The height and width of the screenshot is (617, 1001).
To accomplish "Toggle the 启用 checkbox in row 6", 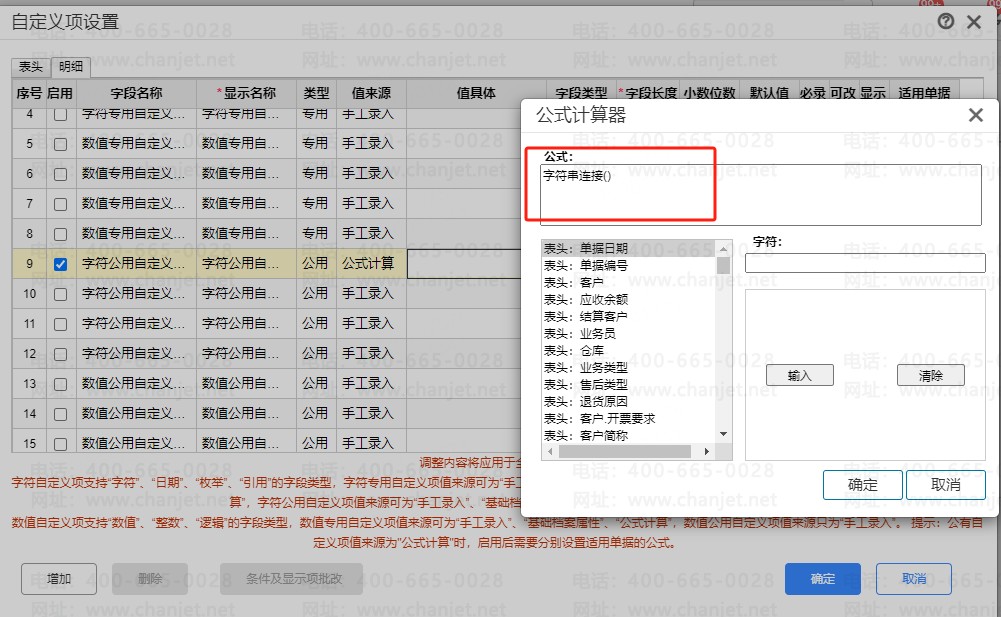I will (x=61, y=174).
